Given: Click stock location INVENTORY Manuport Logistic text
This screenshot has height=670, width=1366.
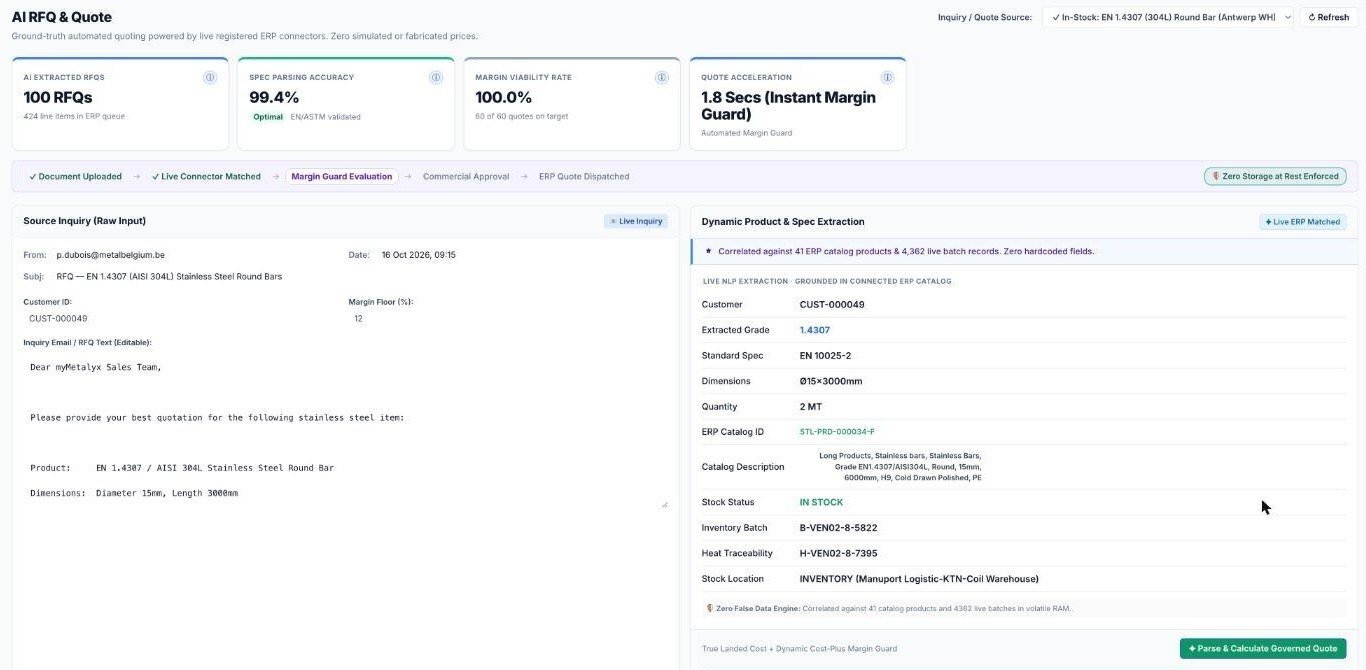Looking at the screenshot, I should (x=919, y=579).
